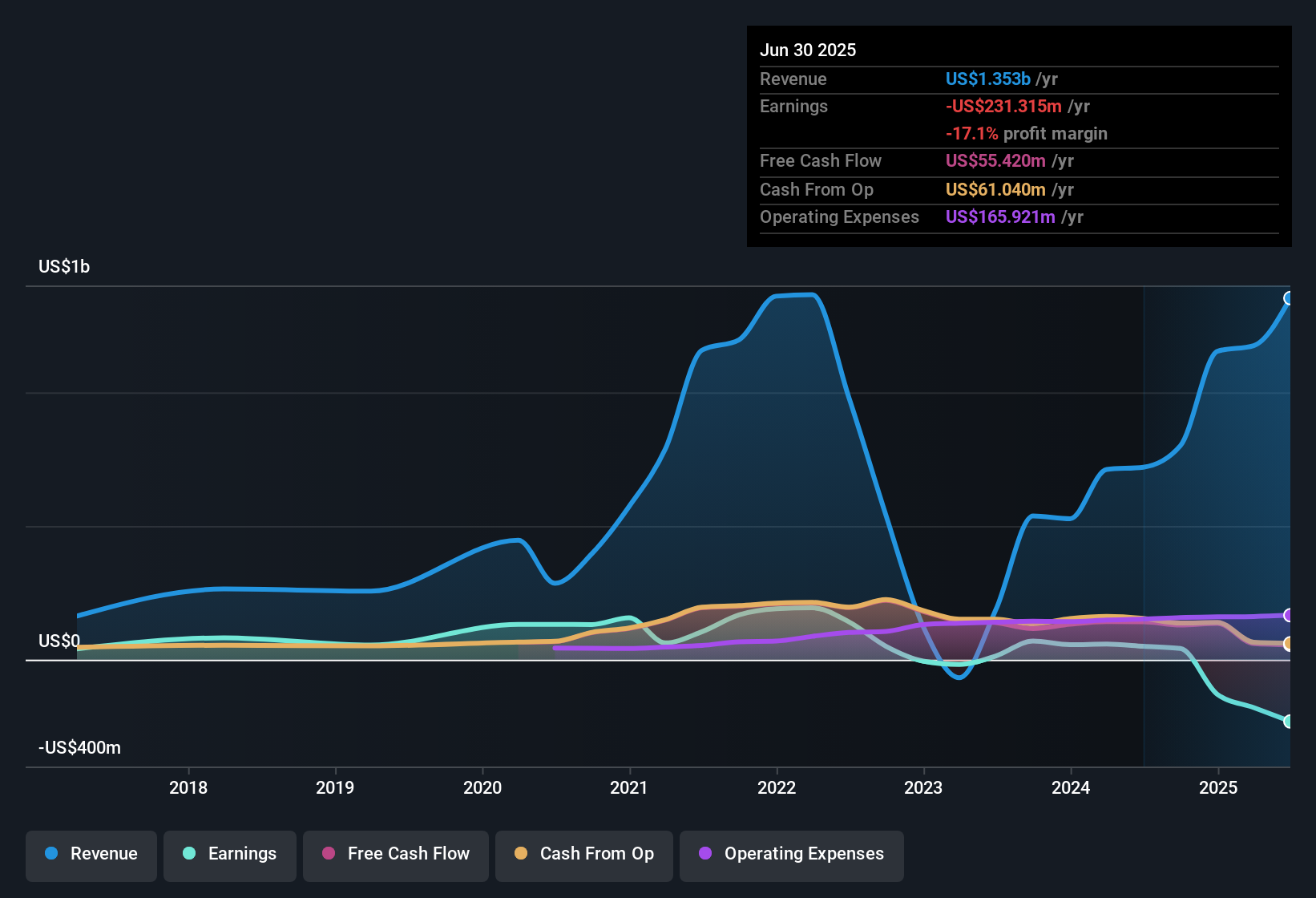
Task: Click the -US$231.315m earnings value
Action: coord(1003,107)
